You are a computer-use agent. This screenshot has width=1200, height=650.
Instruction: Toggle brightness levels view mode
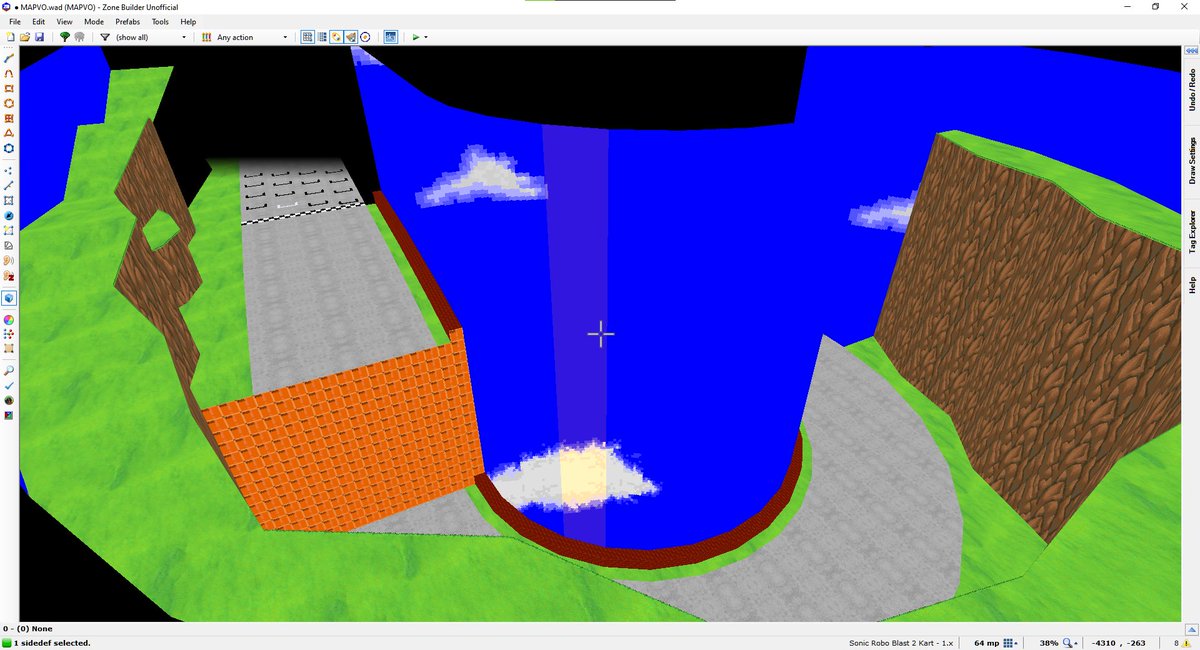pos(322,37)
